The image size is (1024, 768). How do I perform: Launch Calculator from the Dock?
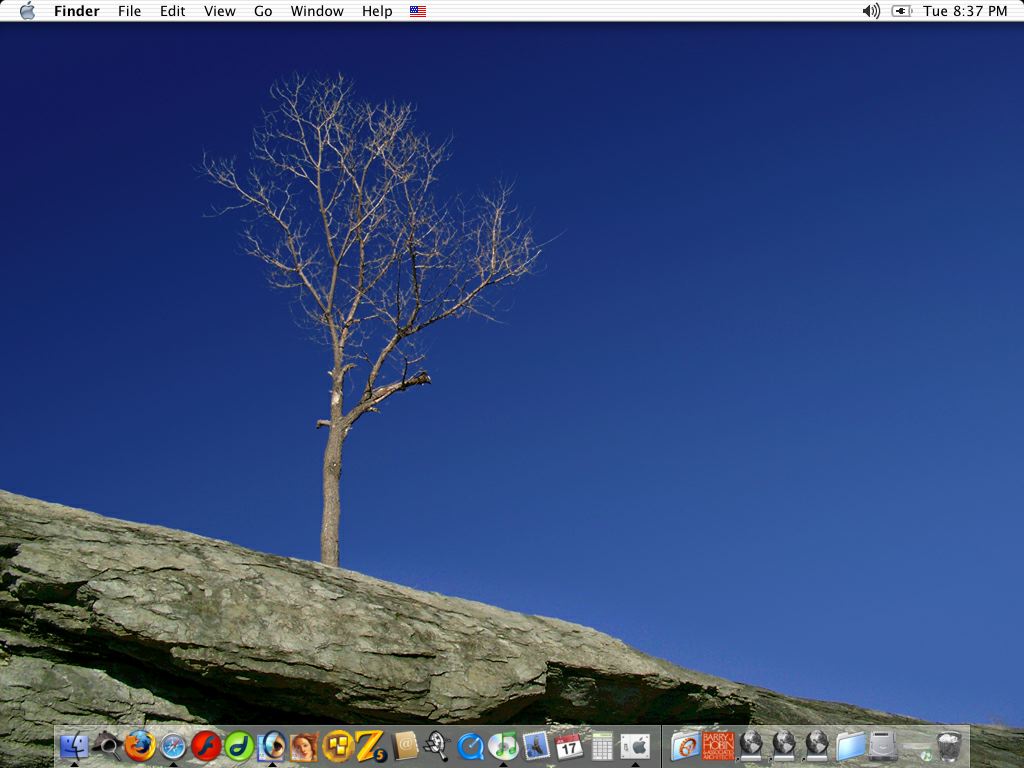tap(601, 746)
